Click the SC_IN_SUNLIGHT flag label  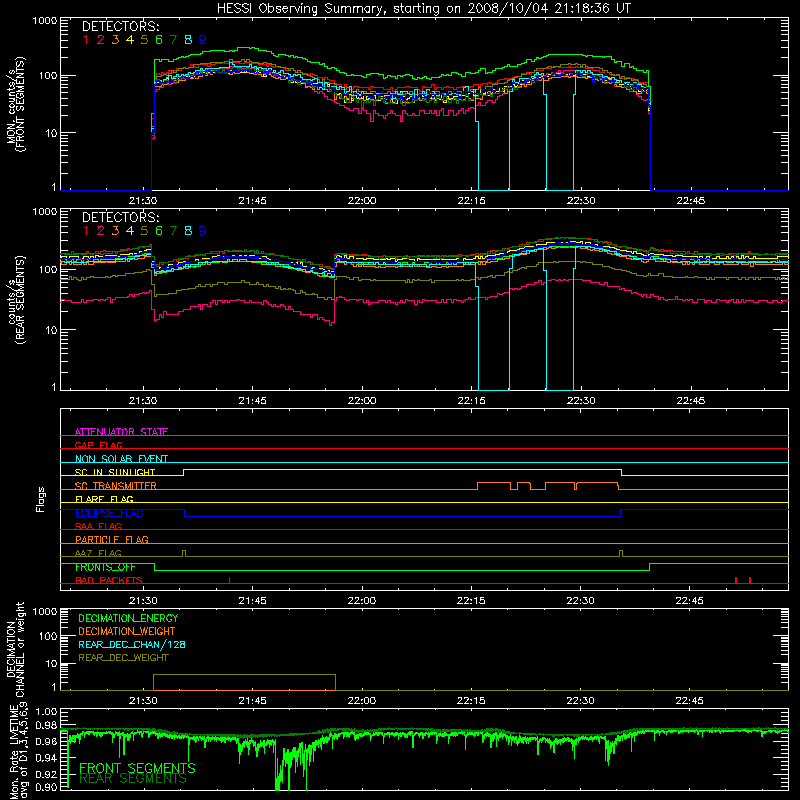[x=115, y=472]
